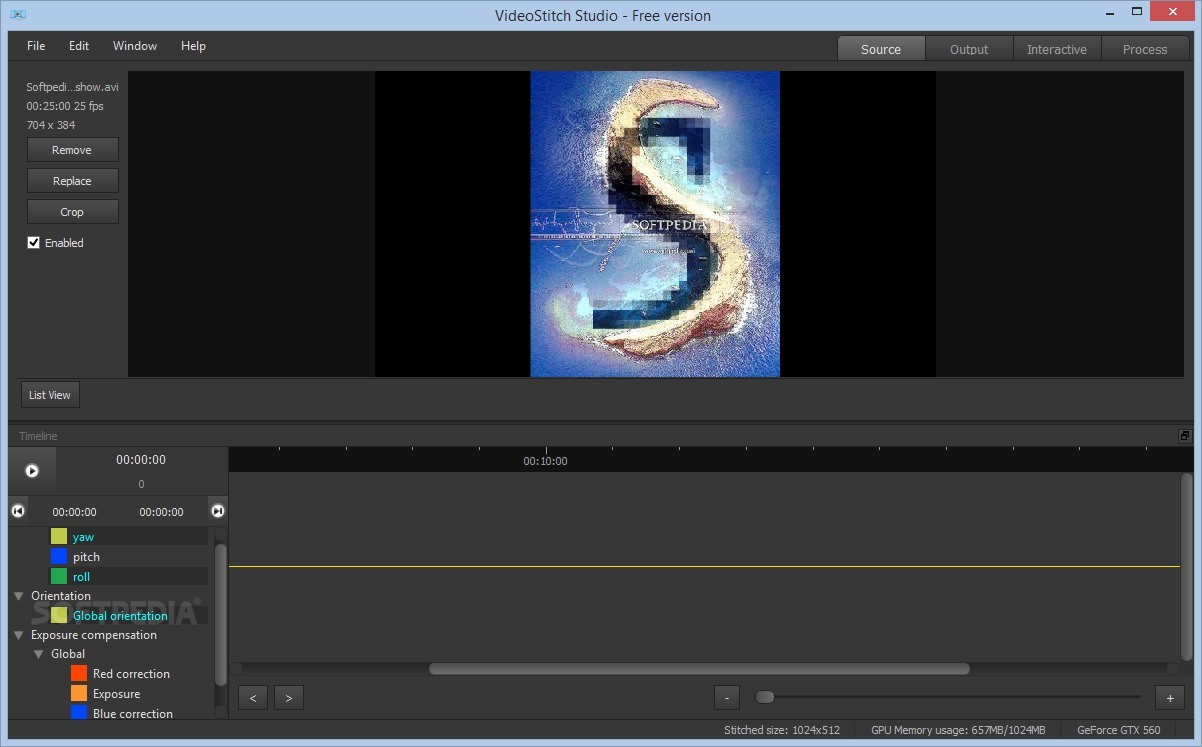Collapse the Exposure compensation group
Screen dimensions: 1202x747
coord(18,635)
